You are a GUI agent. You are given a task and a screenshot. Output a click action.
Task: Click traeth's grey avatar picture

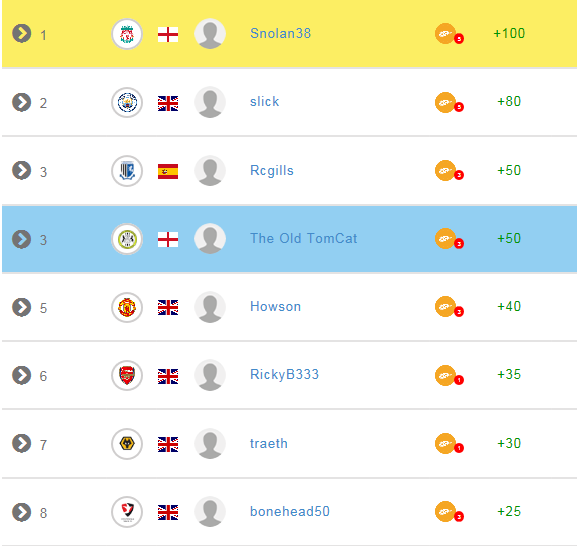(210, 443)
